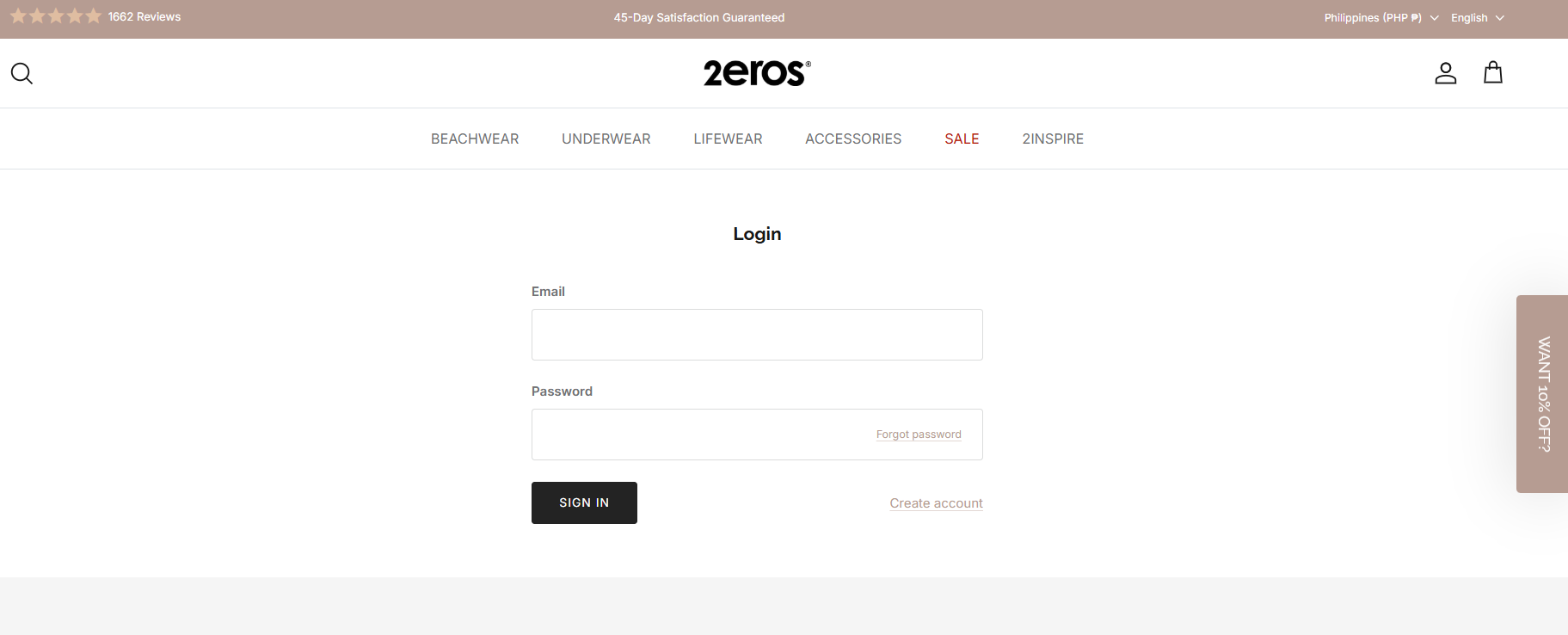Screen dimensions: 1568x635
Task: Open the UNDERWEAR menu
Action: point(606,139)
